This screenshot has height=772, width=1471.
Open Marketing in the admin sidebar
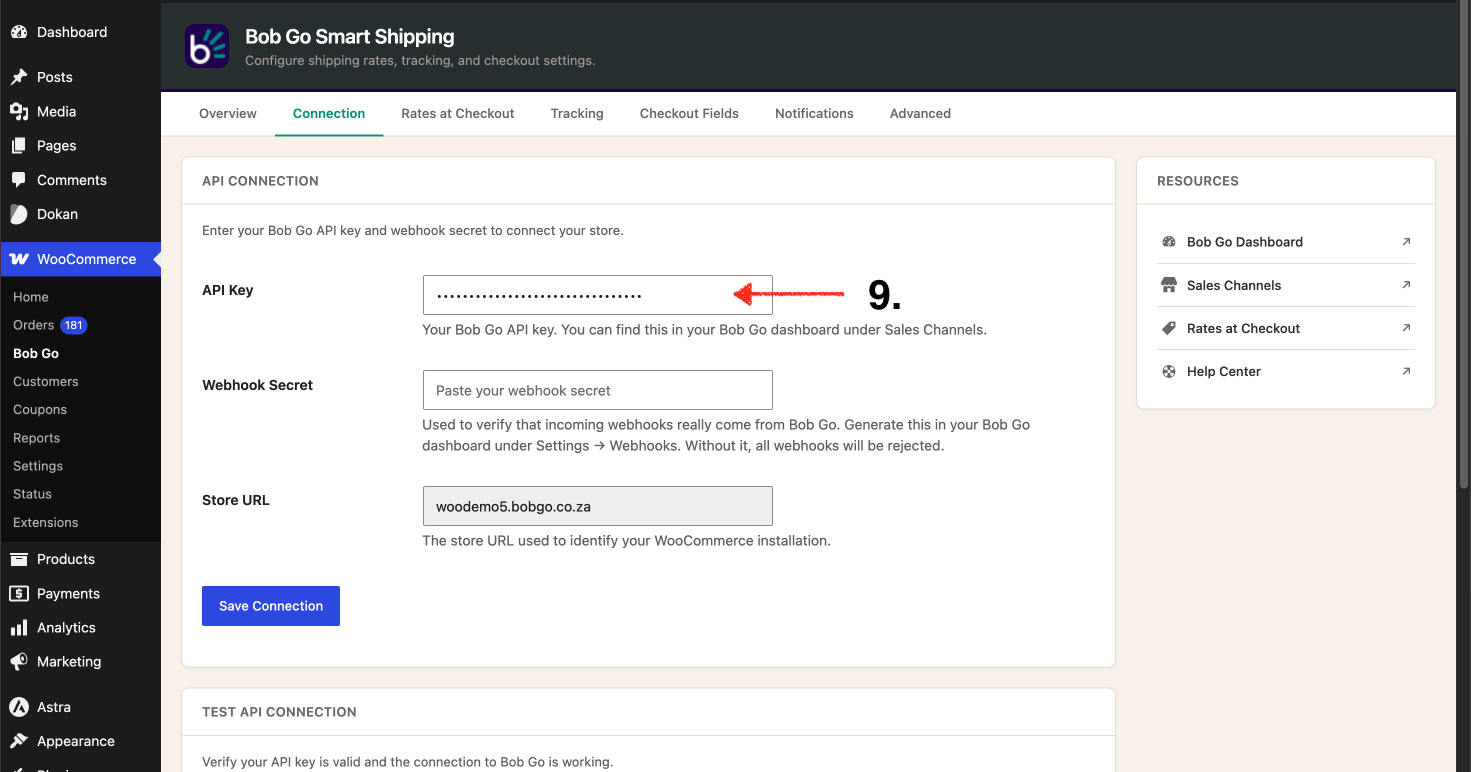(80, 662)
